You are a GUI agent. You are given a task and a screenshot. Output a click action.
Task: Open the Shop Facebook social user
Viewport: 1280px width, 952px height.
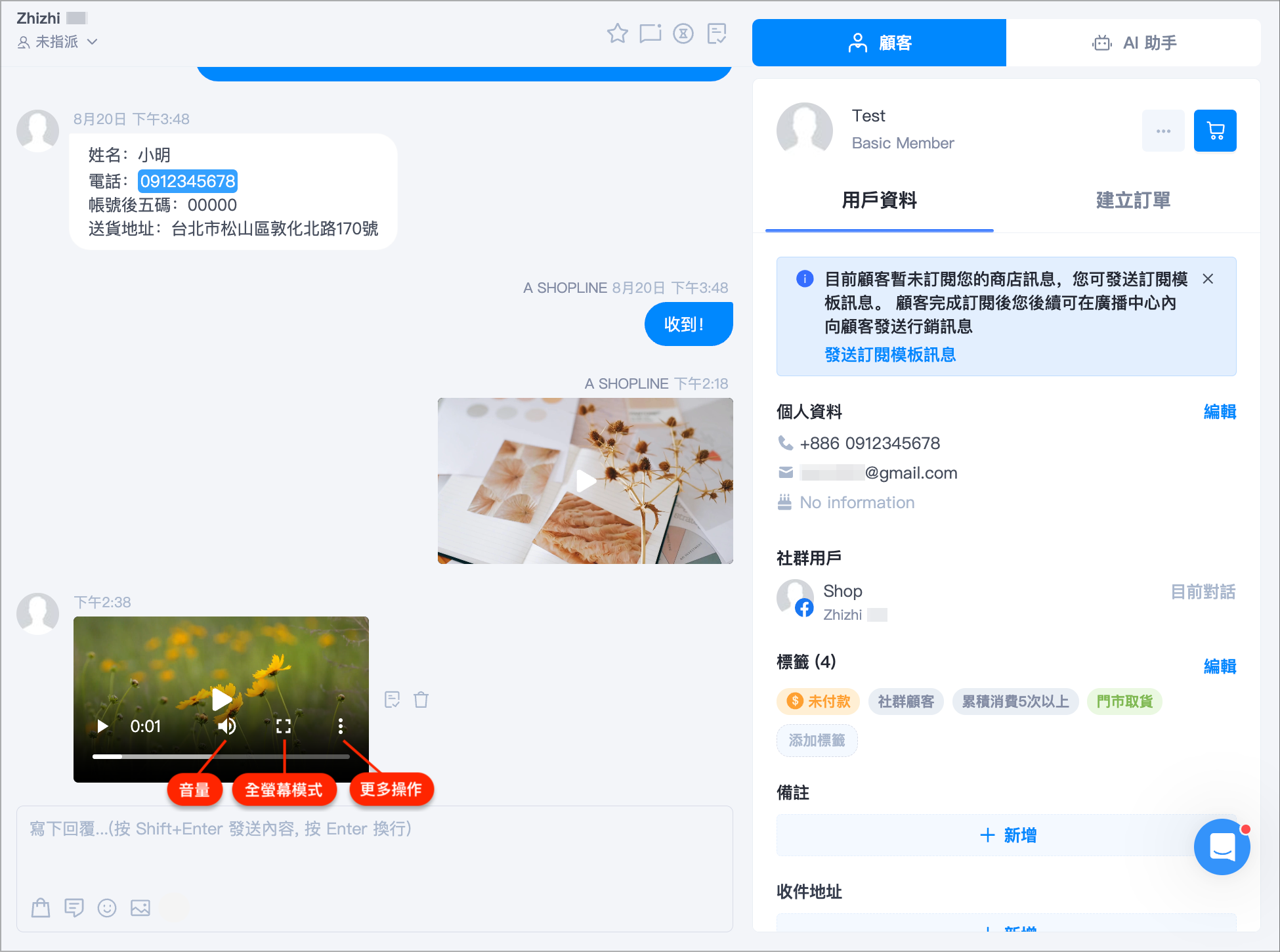(843, 591)
